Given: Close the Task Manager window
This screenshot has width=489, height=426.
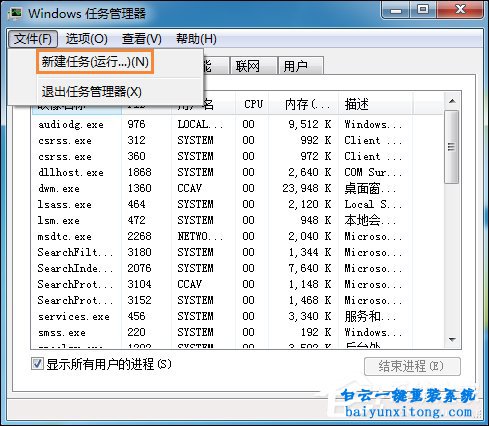Looking at the screenshot, I should tap(461, 10).
